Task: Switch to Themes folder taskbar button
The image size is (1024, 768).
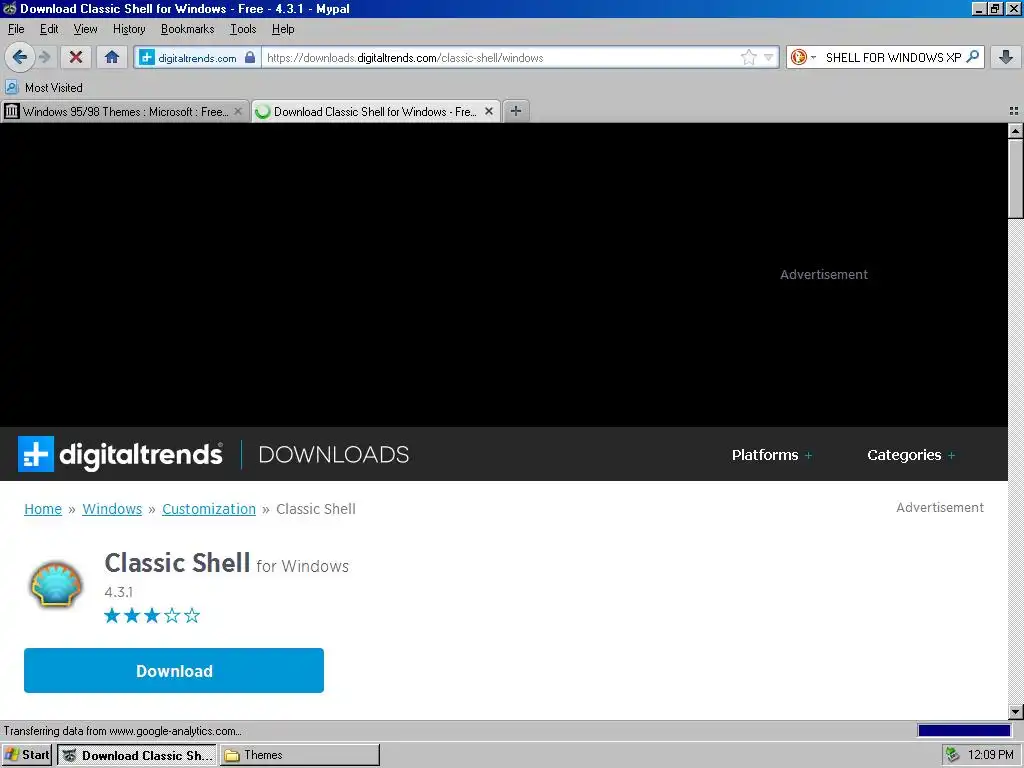Action: 299,755
